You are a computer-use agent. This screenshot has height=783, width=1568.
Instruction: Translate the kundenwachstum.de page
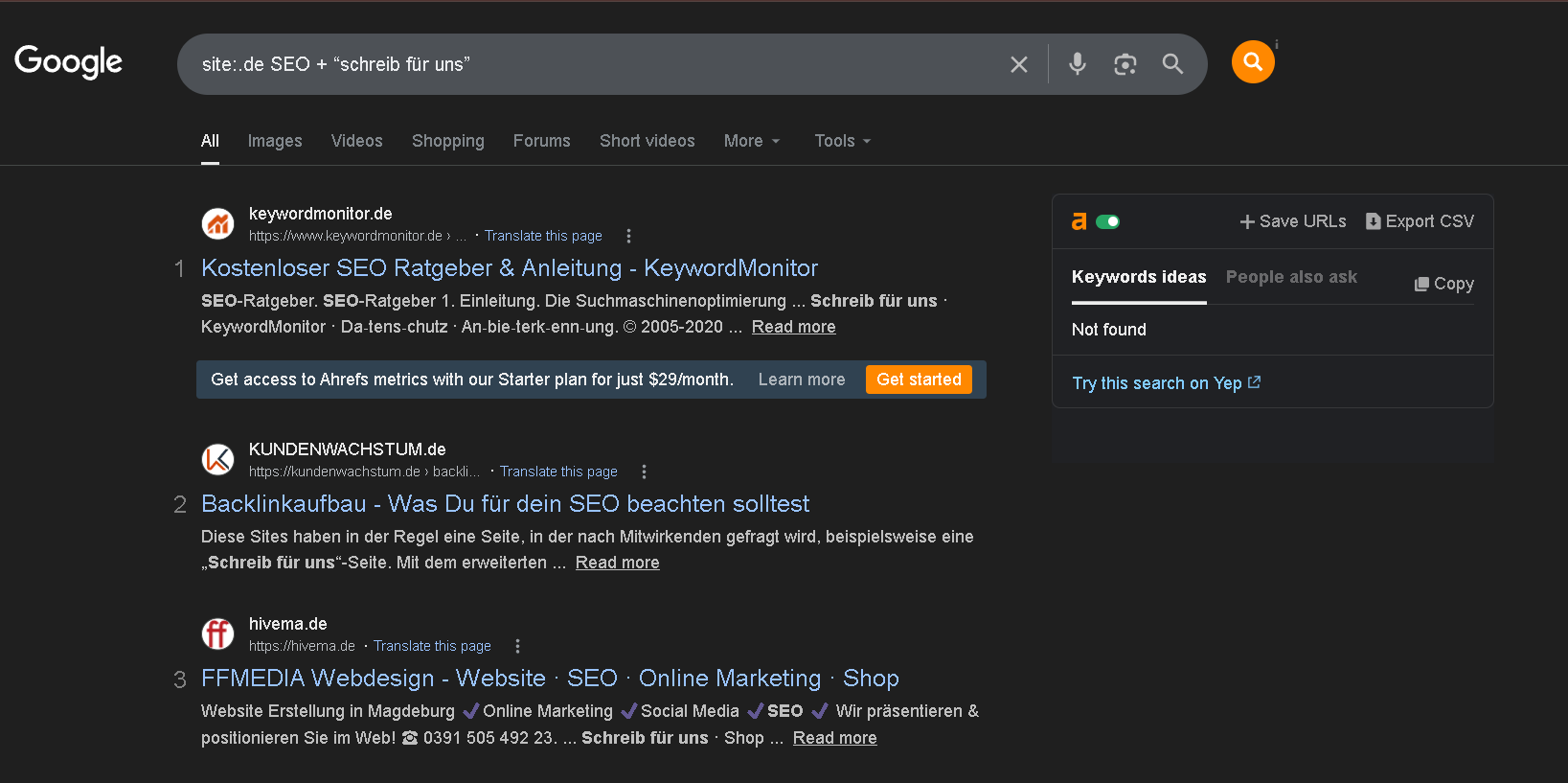tap(558, 472)
